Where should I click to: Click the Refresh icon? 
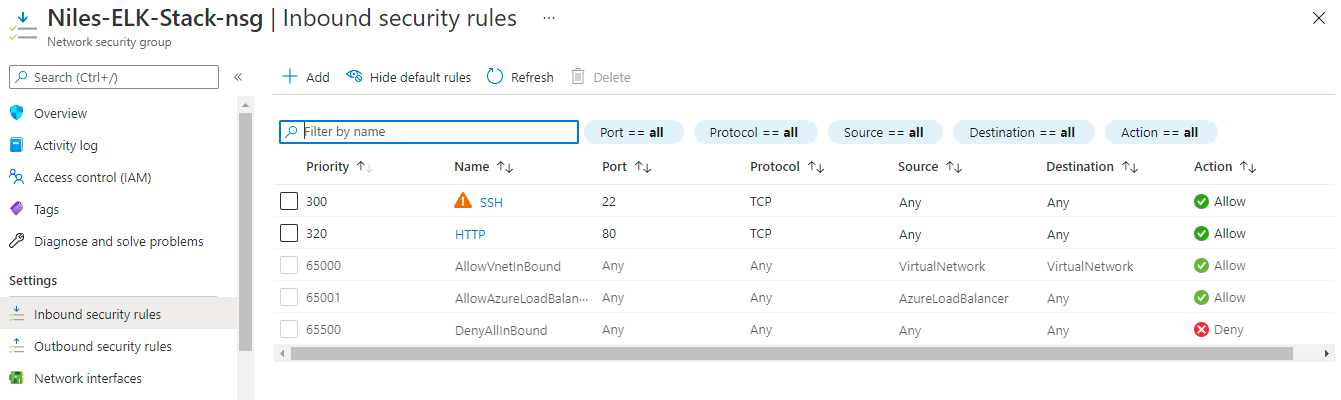495,77
